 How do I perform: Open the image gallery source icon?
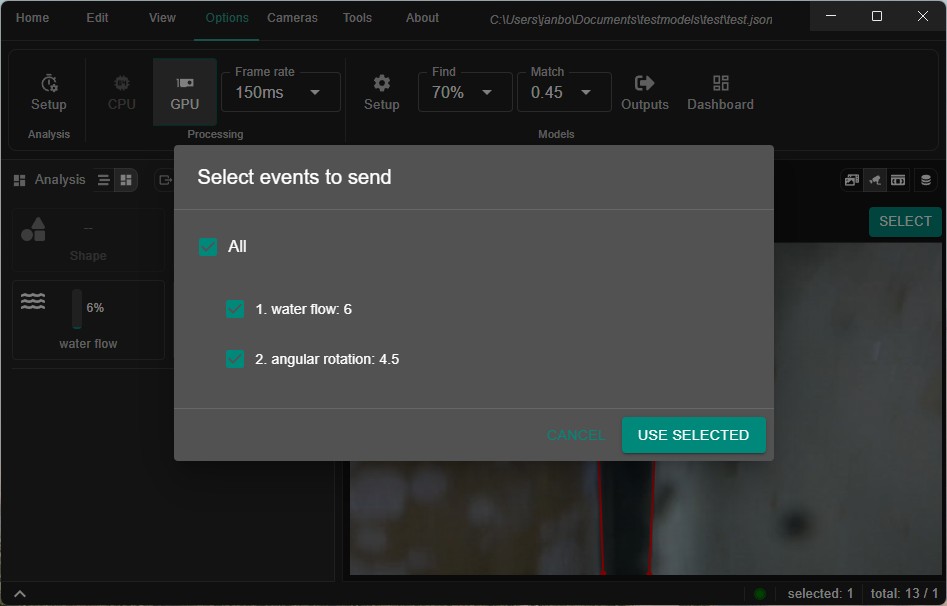[x=852, y=180]
